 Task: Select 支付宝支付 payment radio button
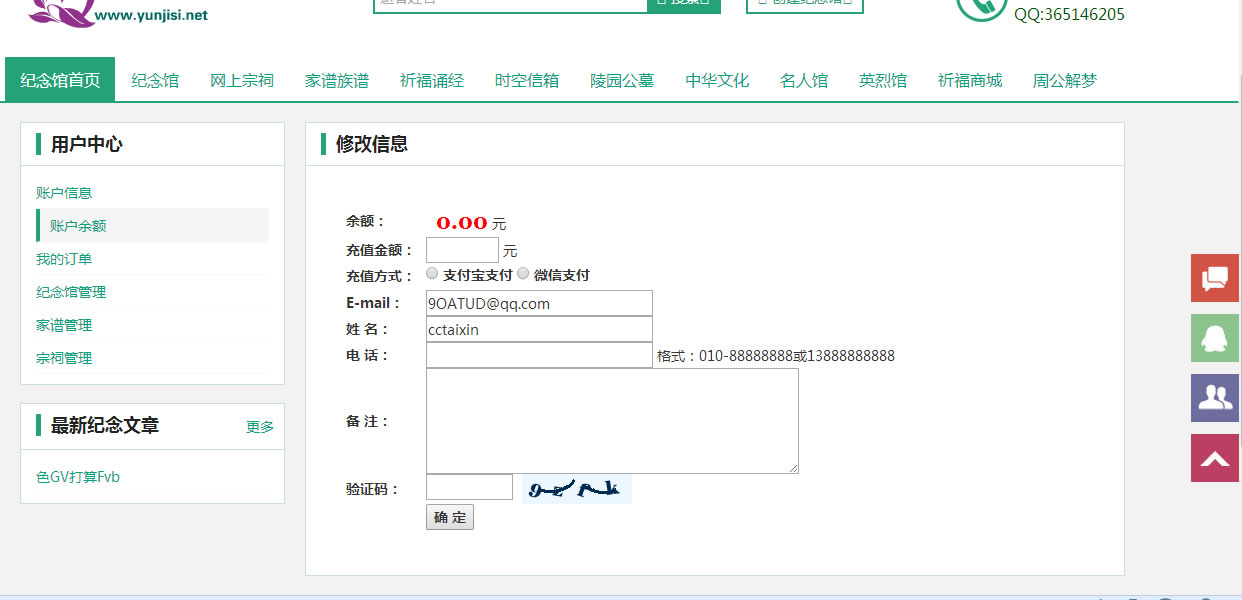point(432,273)
